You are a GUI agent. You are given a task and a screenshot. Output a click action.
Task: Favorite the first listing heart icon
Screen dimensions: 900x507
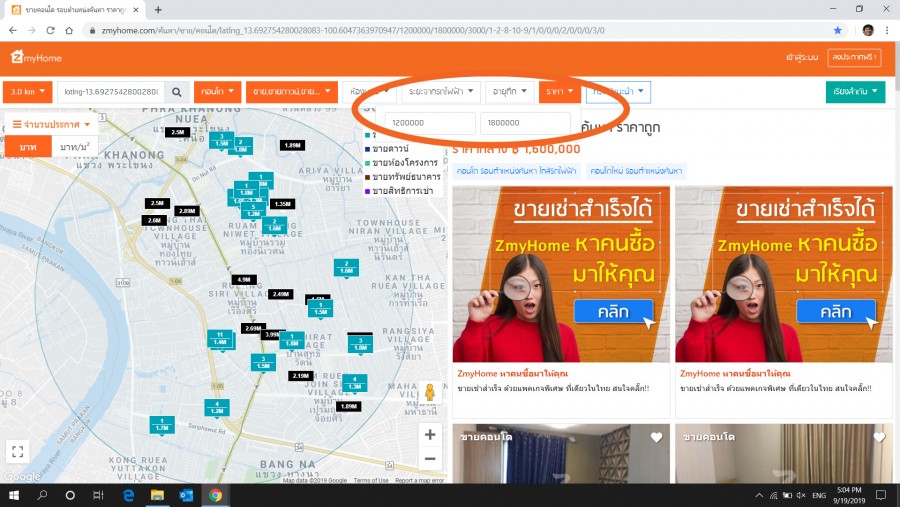(x=657, y=438)
